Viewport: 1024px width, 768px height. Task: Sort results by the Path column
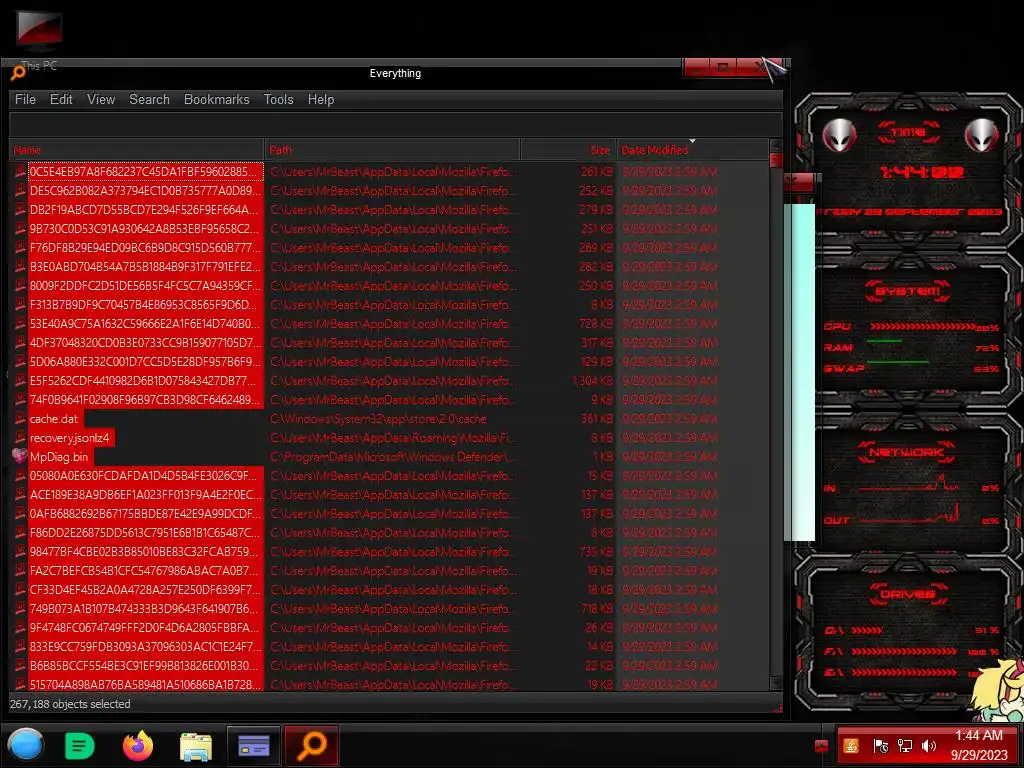pos(392,150)
